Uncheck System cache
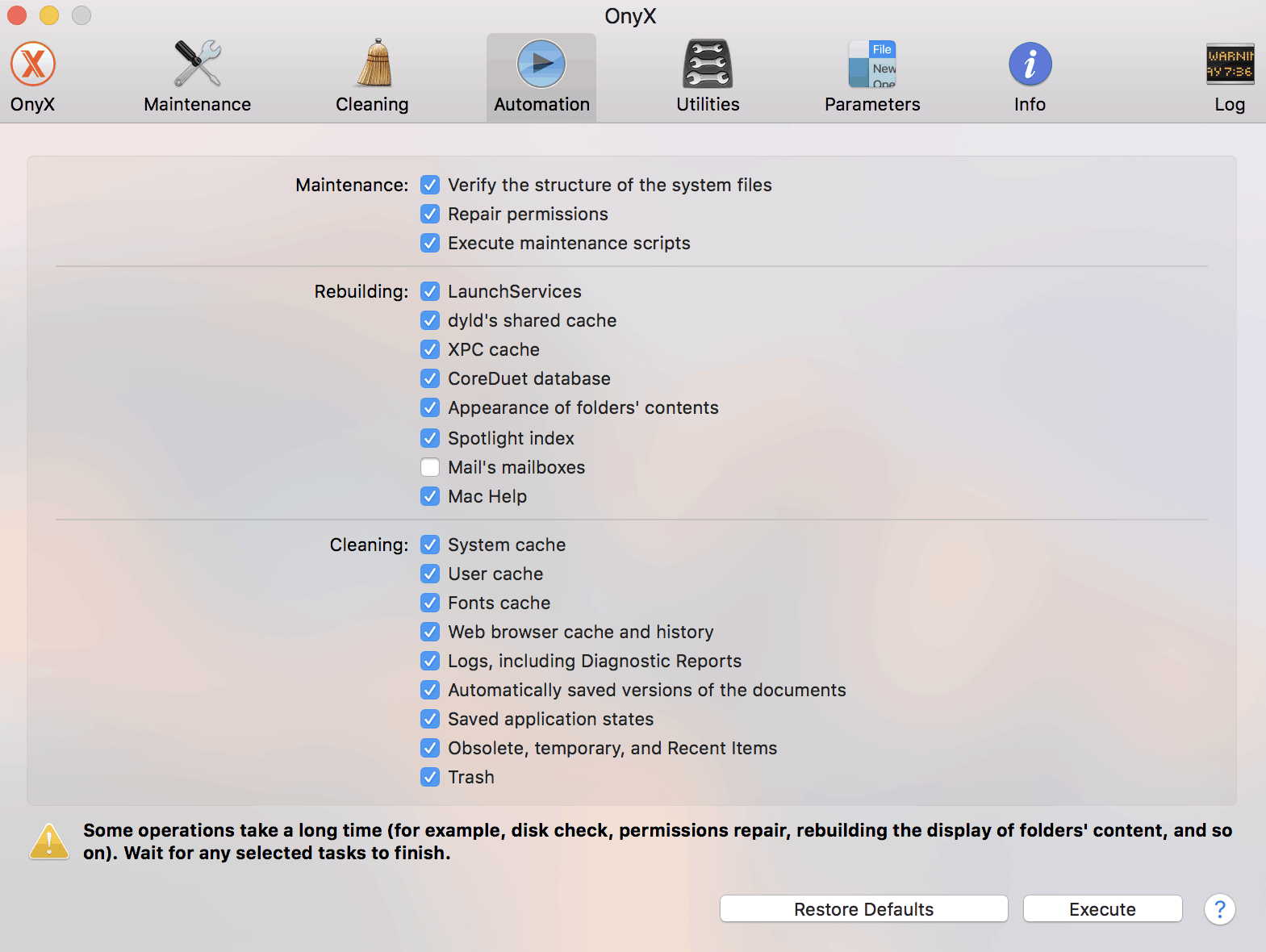 coord(431,545)
